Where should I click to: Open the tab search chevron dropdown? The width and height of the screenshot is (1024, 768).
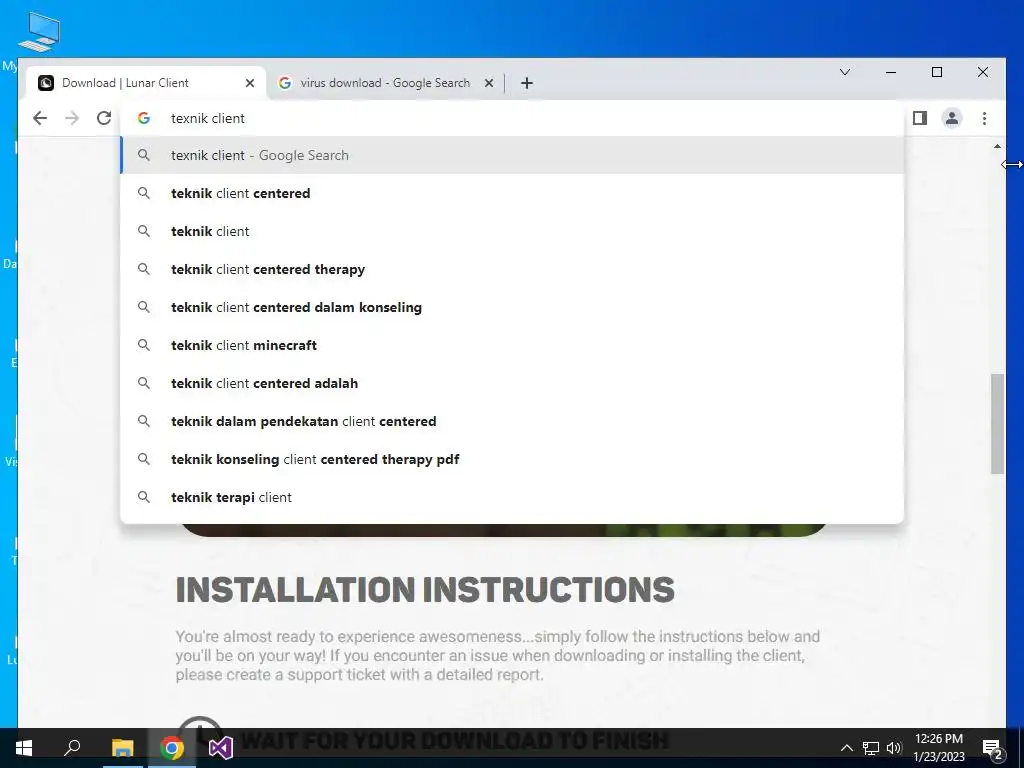[x=844, y=72]
